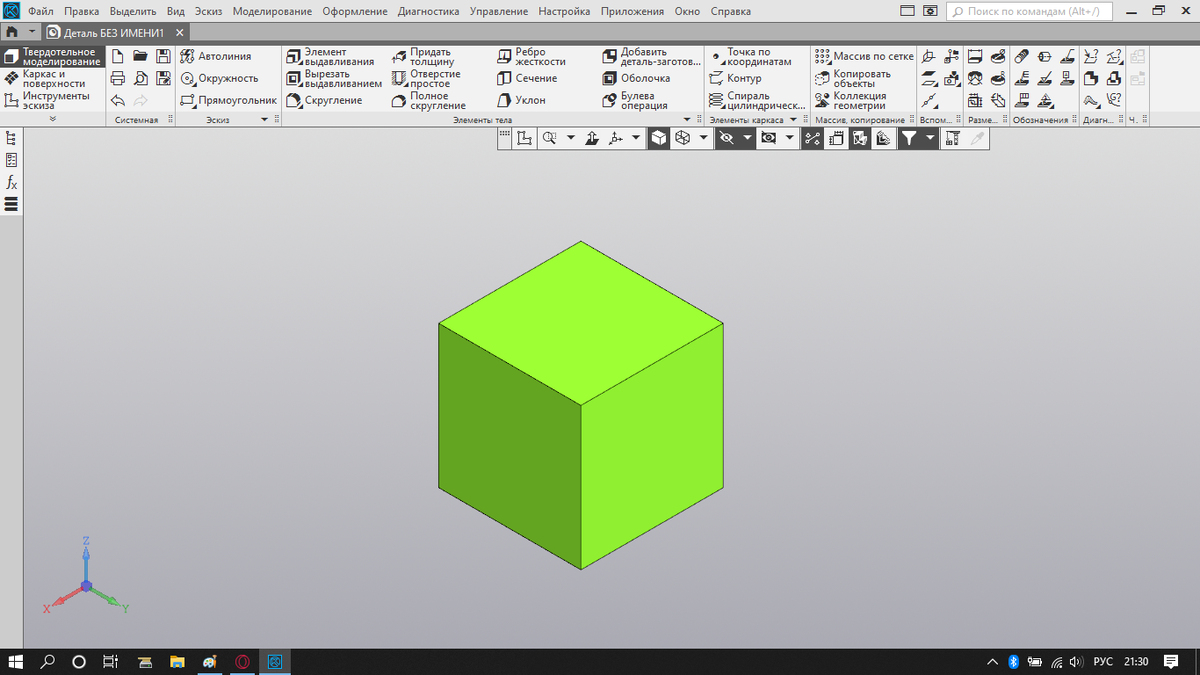The image size is (1200, 675).
Task: Open the model tree panel icon
Action: pyautogui.click(x=11, y=139)
